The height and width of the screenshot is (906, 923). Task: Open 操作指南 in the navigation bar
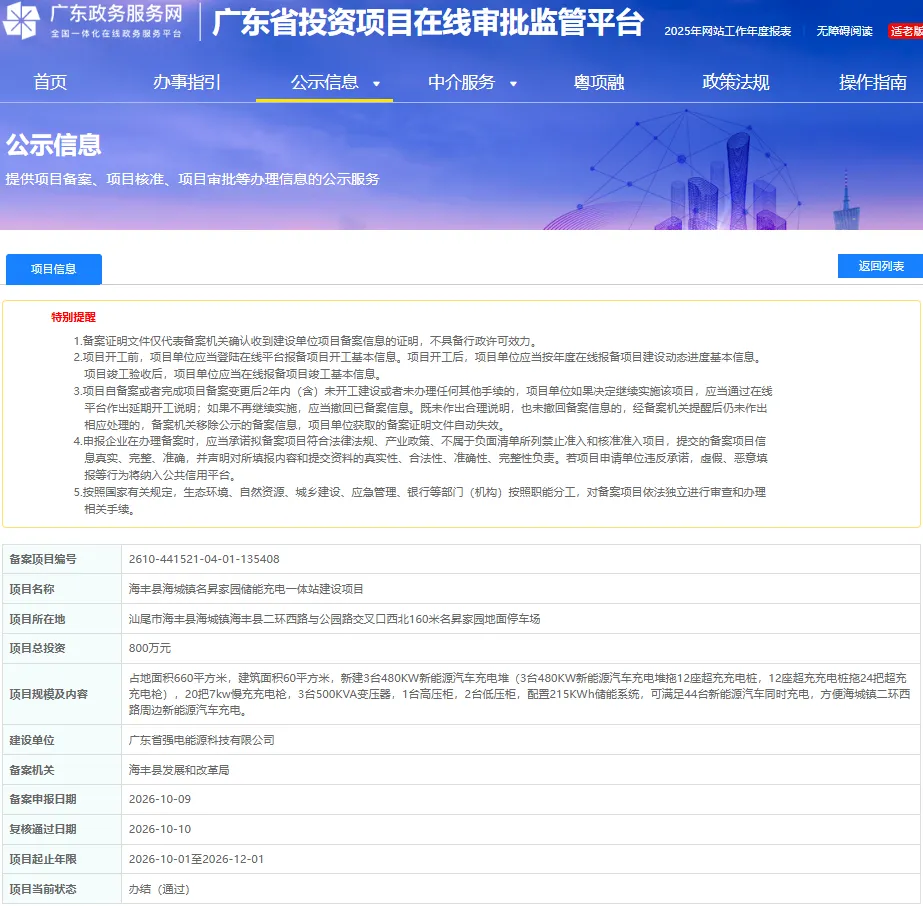[873, 82]
